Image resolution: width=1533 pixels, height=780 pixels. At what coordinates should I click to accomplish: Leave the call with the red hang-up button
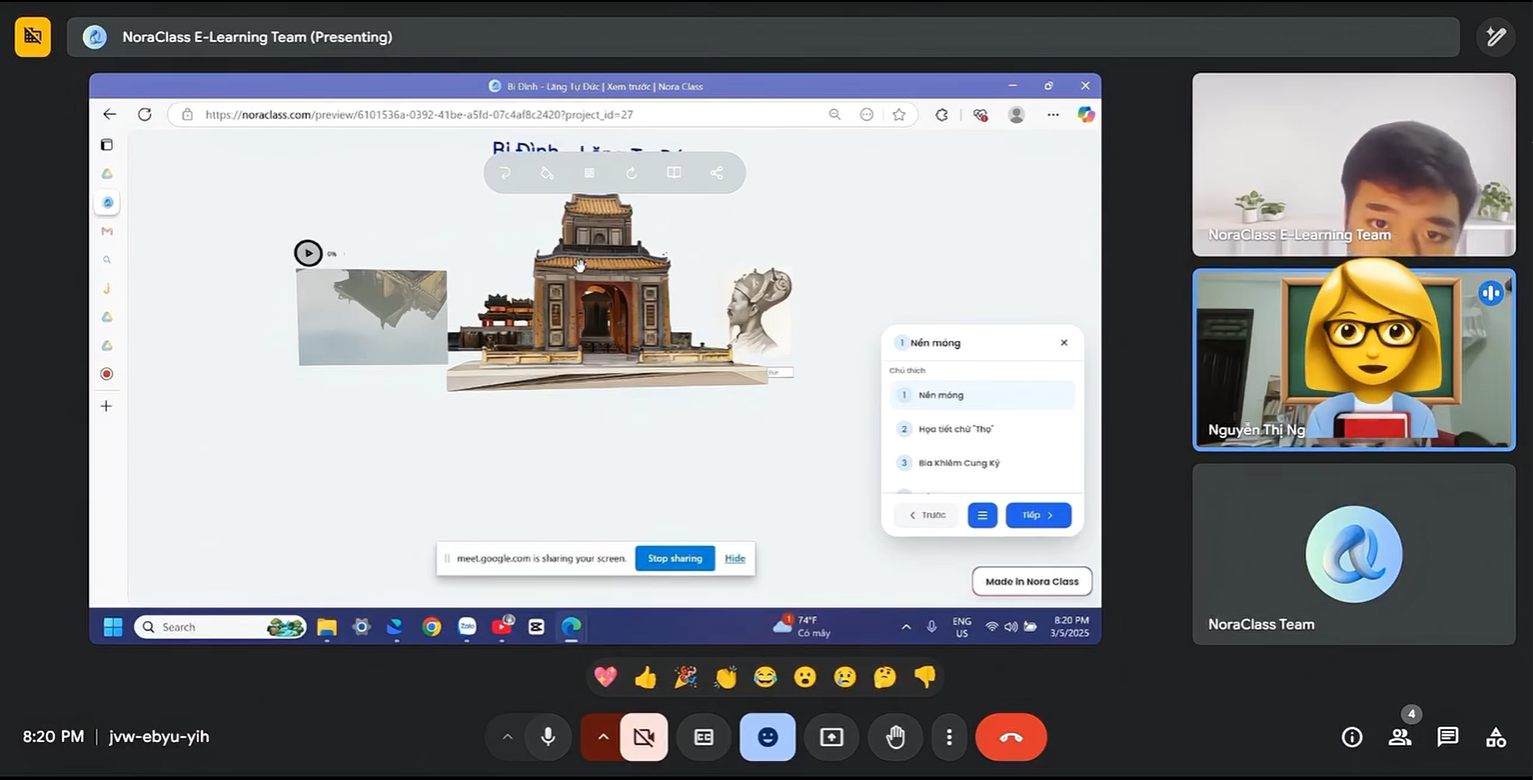tap(1011, 737)
